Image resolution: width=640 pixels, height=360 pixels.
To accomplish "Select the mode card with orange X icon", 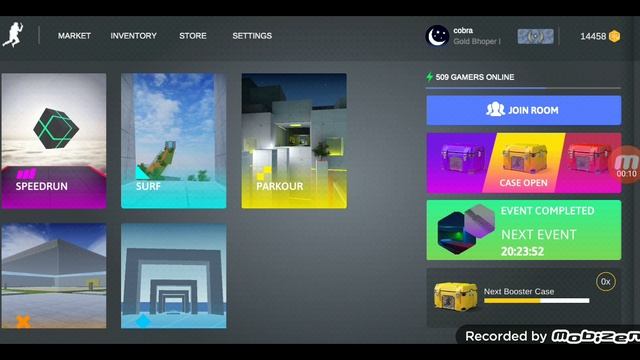I will pyautogui.click(x=54, y=276).
